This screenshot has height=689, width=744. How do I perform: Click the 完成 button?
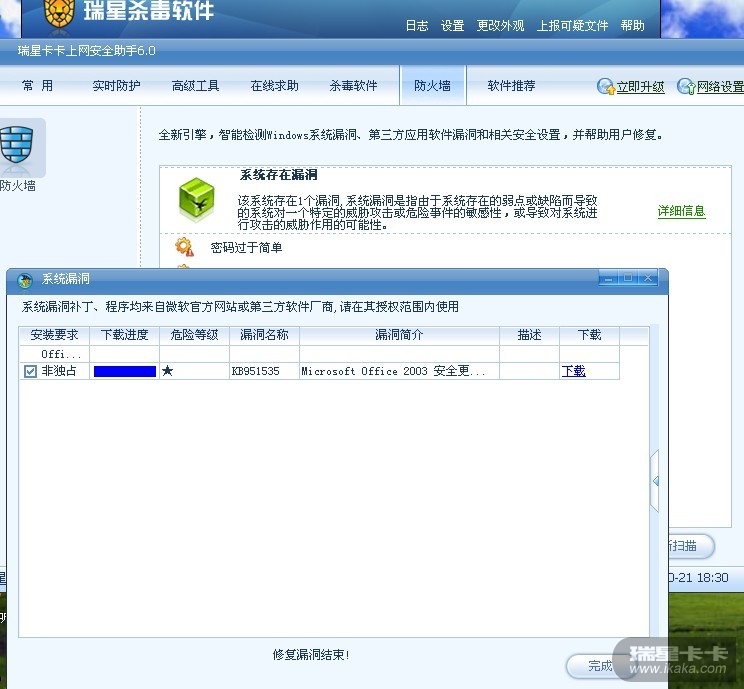click(600, 666)
